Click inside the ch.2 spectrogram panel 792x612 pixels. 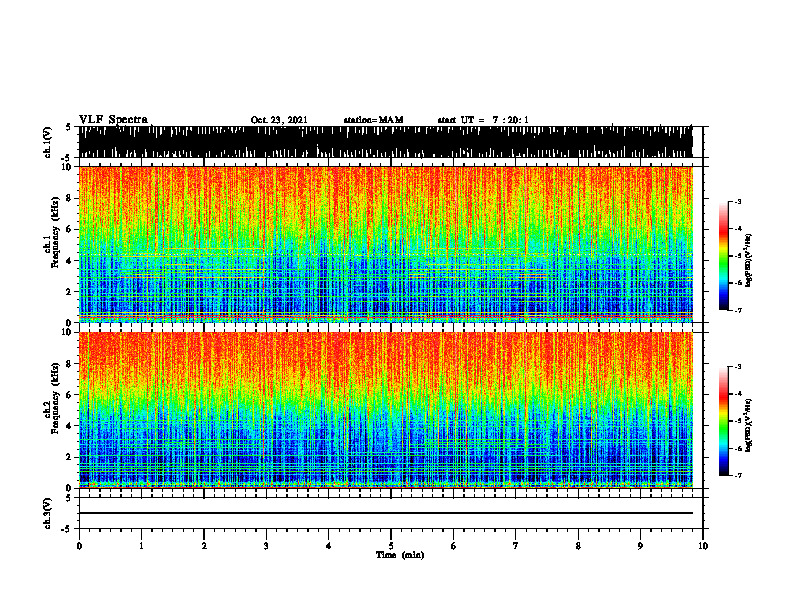click(x=385, y=410)
